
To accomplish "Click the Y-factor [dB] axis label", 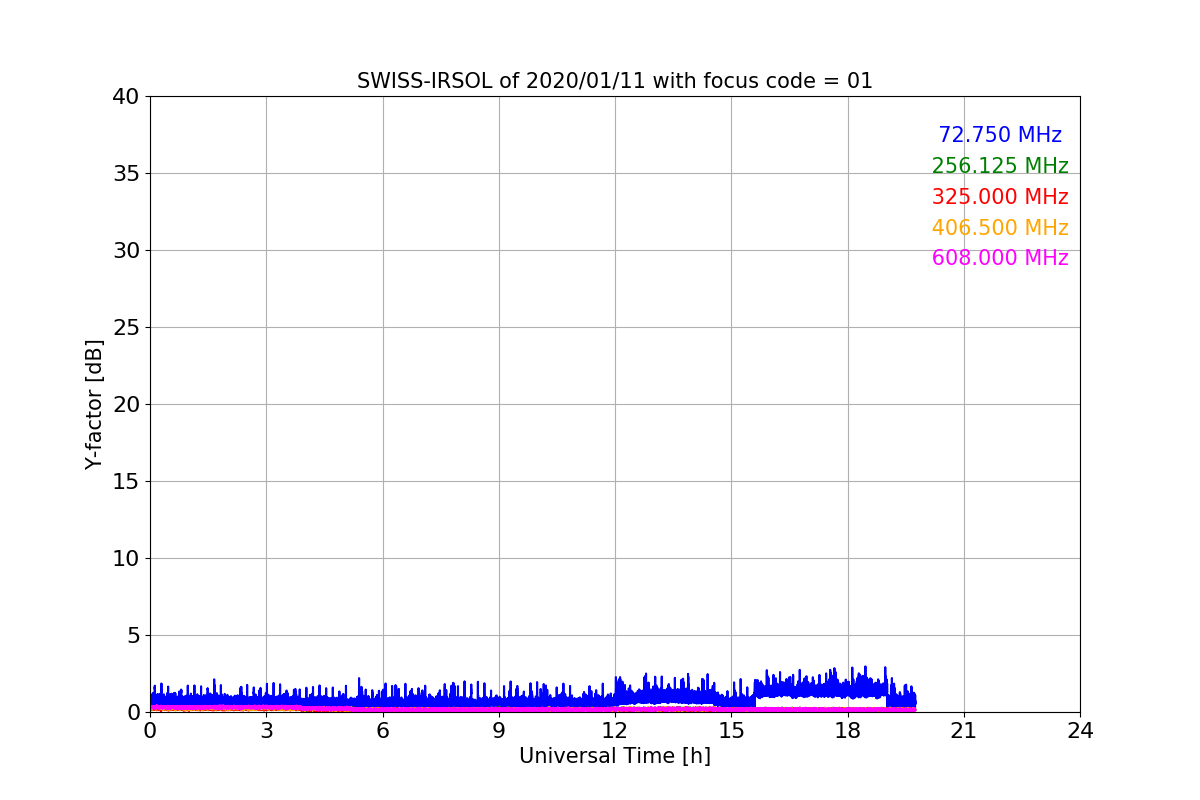I will tap(94, 404).
